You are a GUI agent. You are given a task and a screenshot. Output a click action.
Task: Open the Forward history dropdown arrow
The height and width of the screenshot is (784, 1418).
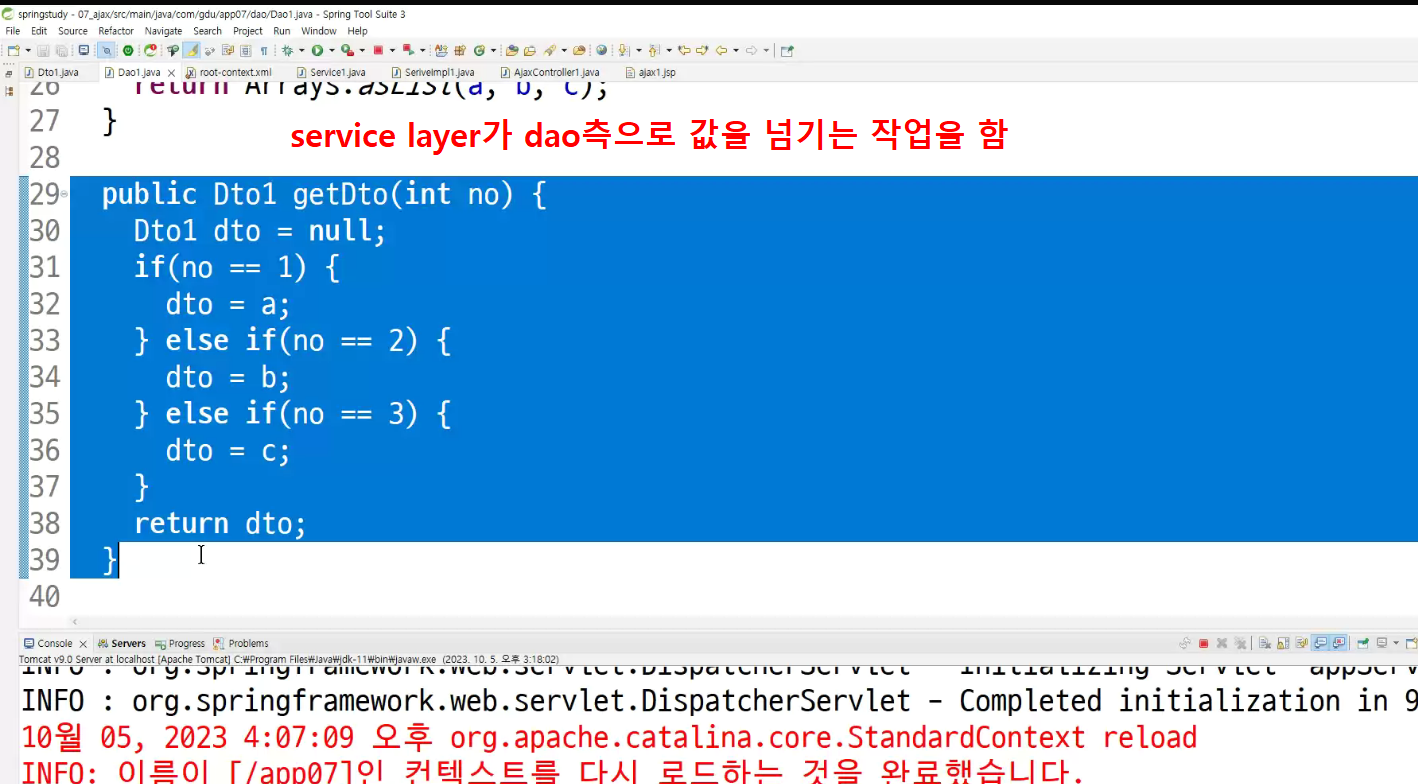tap(765, 50)
